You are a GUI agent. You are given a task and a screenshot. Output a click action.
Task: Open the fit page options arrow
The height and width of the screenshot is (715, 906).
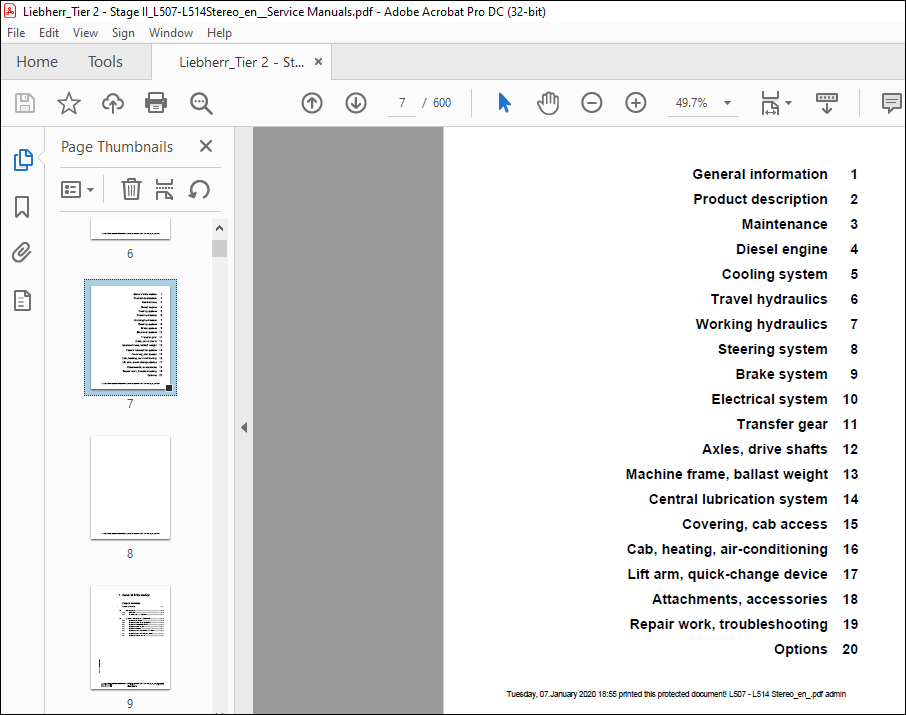(x=789, y=103)
